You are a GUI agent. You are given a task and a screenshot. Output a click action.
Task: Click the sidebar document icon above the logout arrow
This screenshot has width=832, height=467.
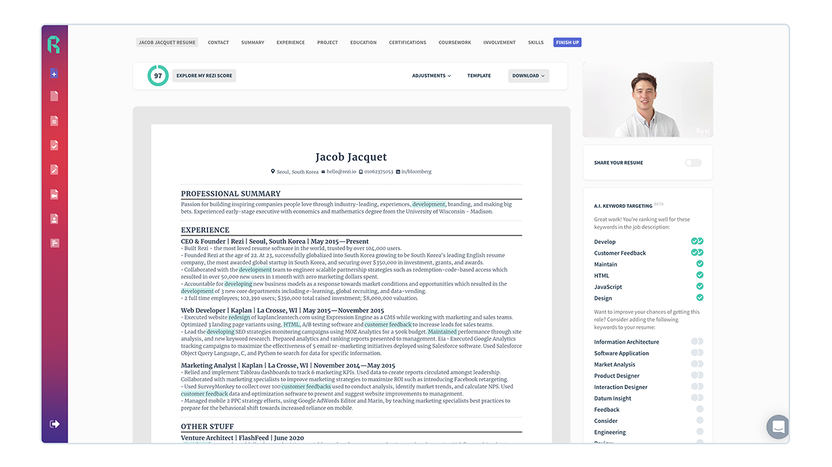54,243
